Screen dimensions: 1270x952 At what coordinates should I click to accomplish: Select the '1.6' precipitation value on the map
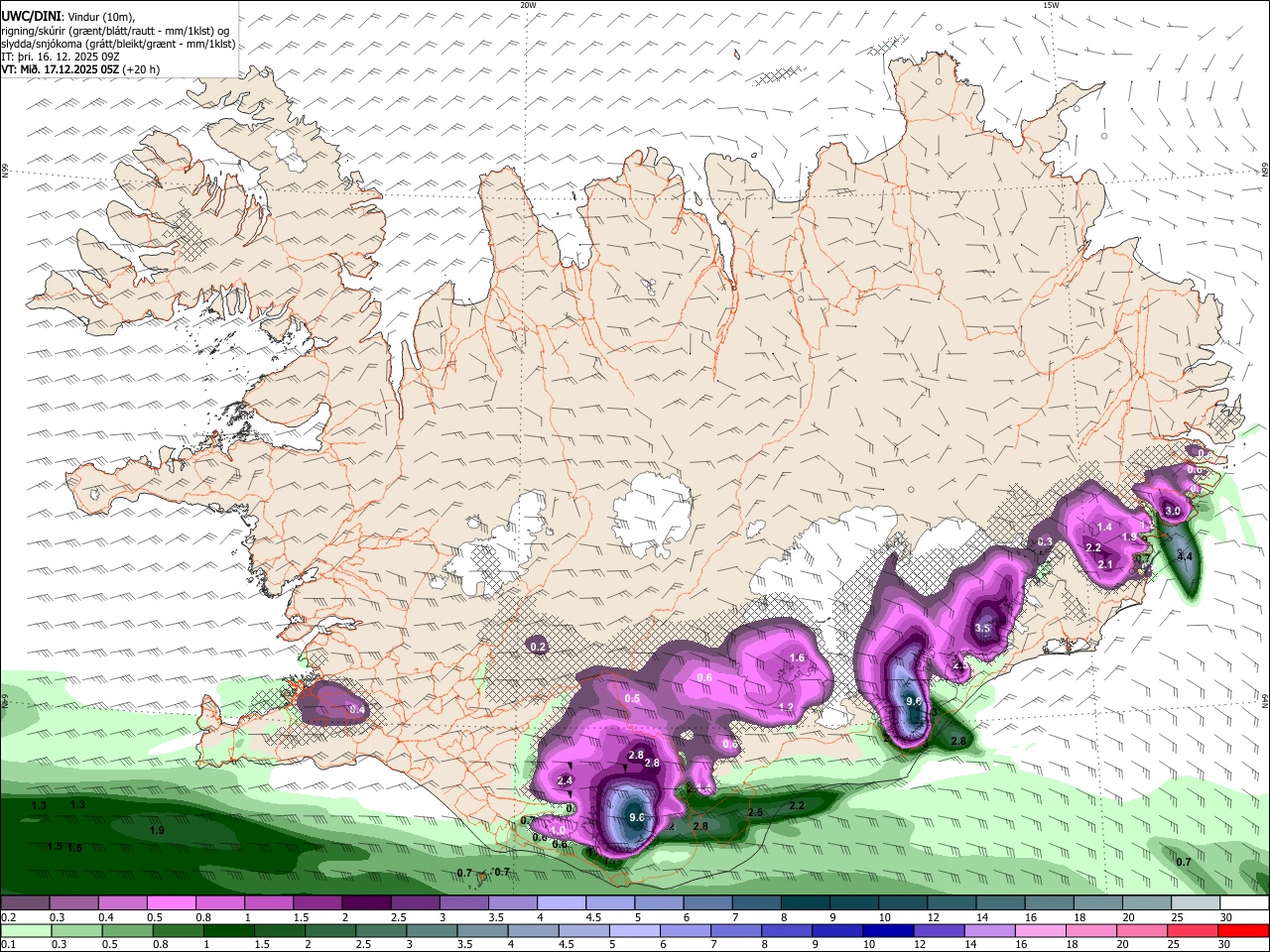797,658
